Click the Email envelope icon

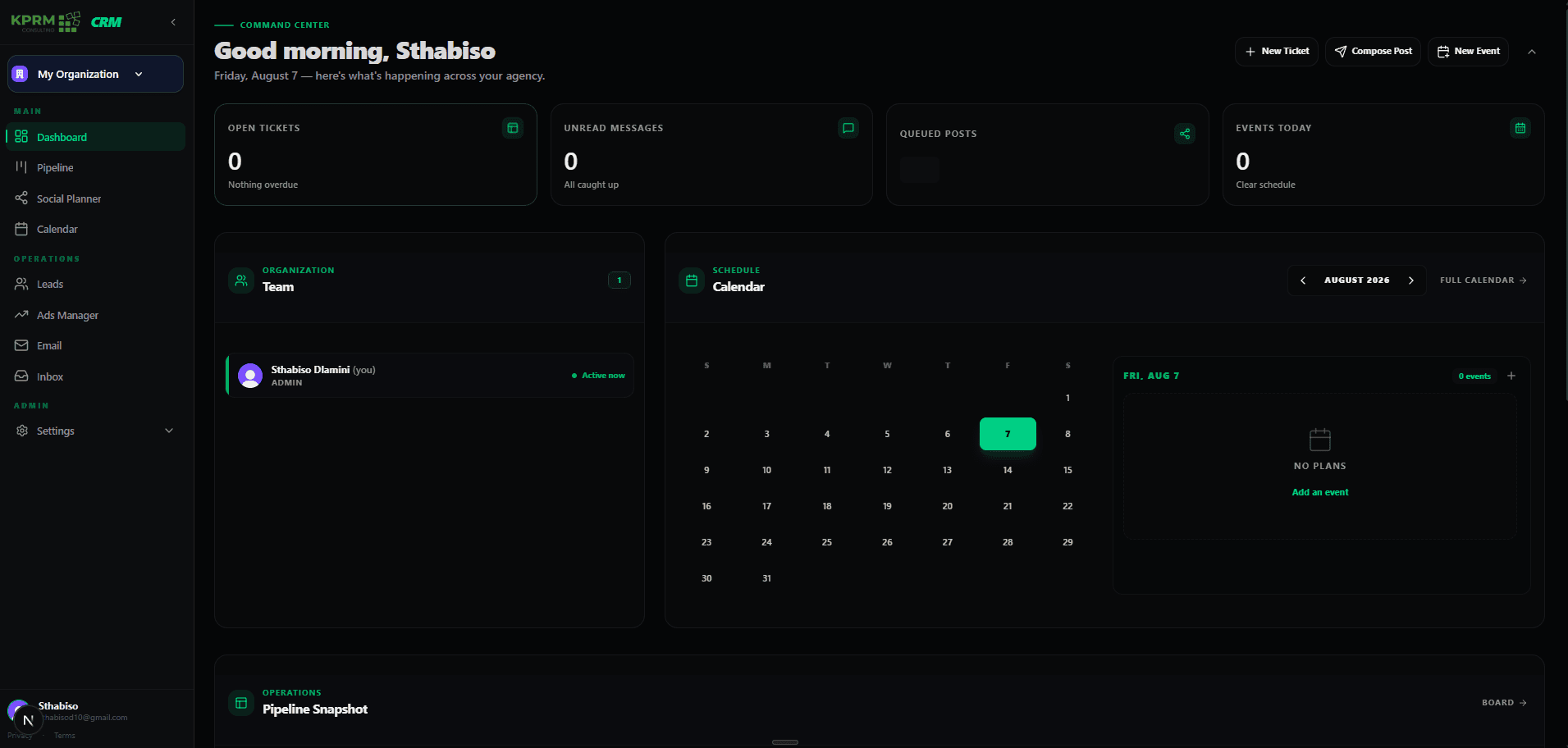pyautogui.click(x=21, y=345)
